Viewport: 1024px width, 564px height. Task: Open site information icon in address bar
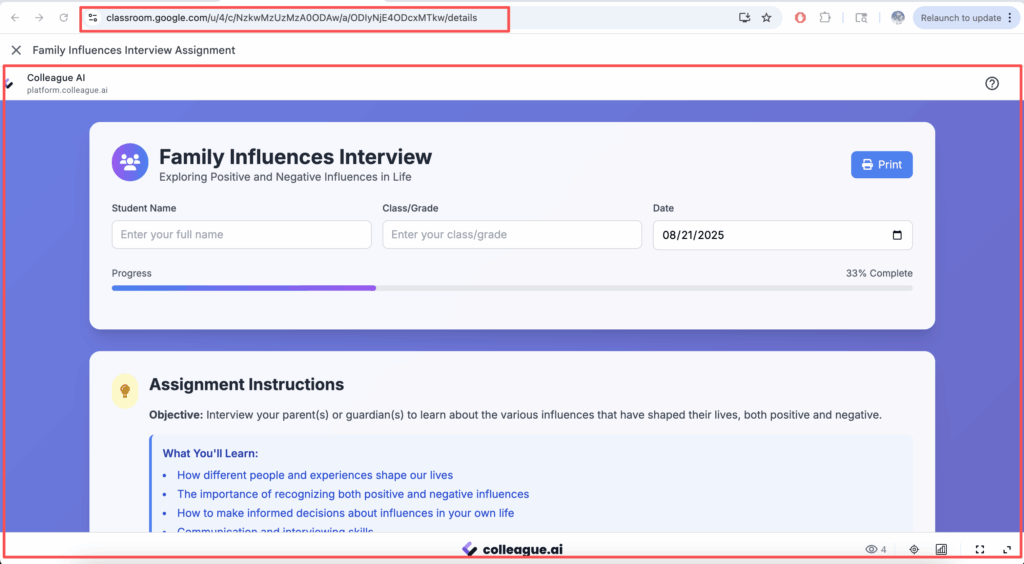[x=93, y=18]
